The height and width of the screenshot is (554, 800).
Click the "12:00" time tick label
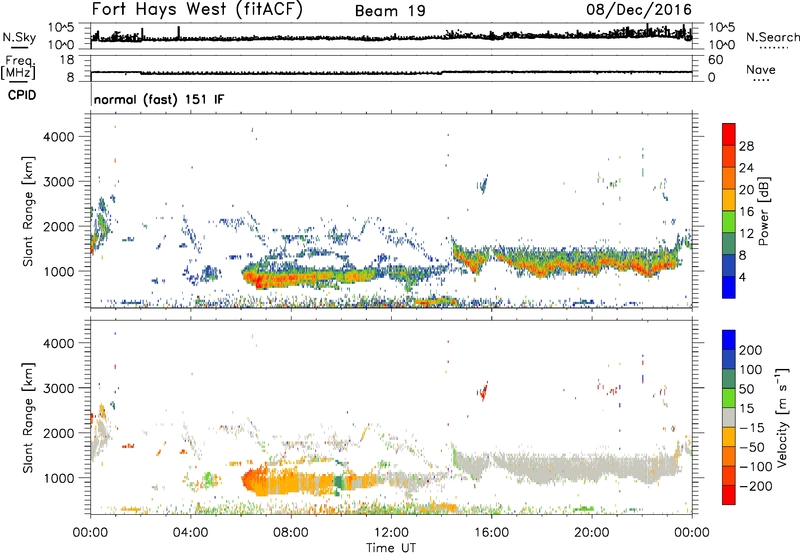(x=391, y=533)
